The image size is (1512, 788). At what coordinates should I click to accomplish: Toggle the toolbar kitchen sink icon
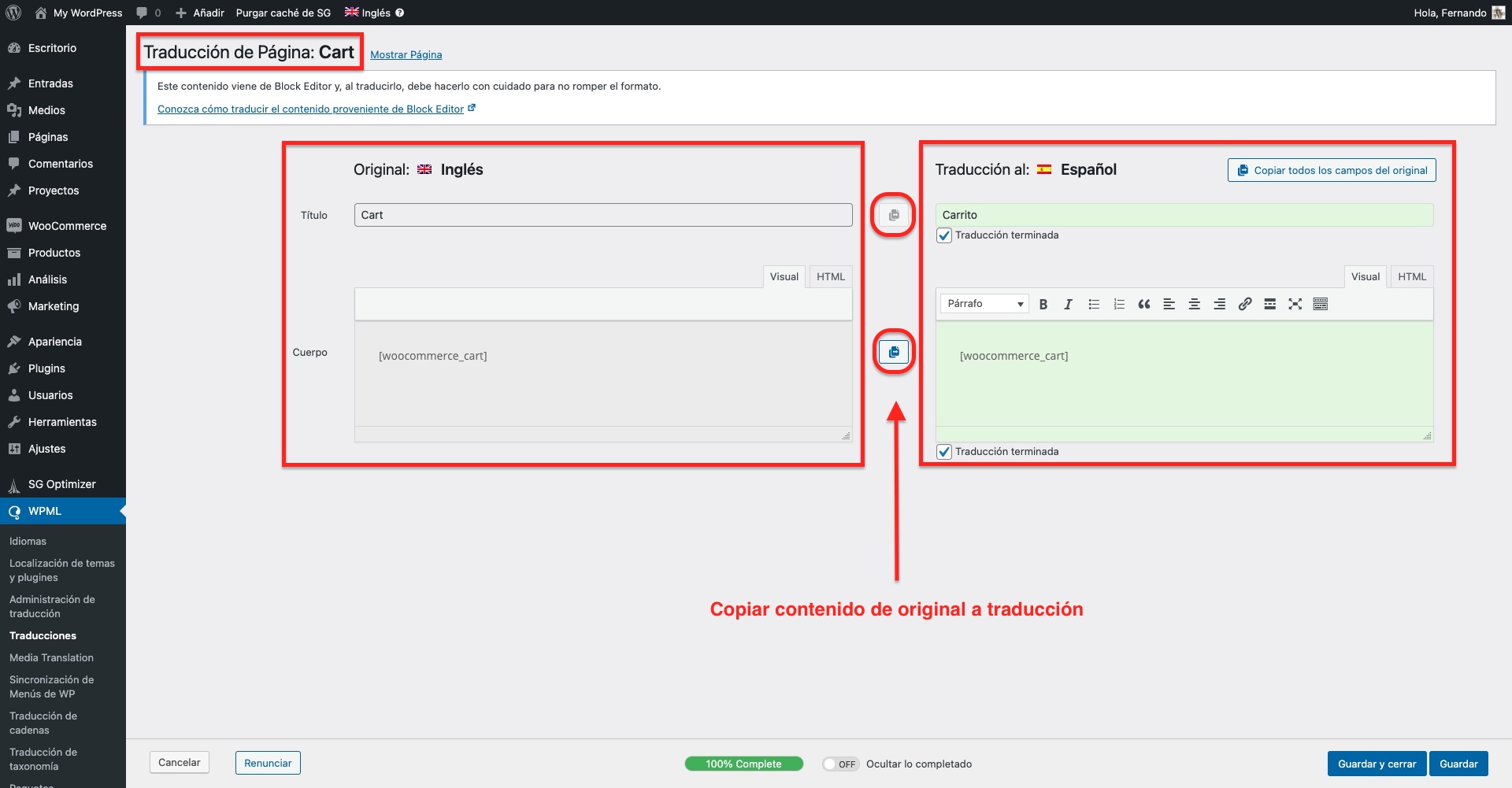1321,304
